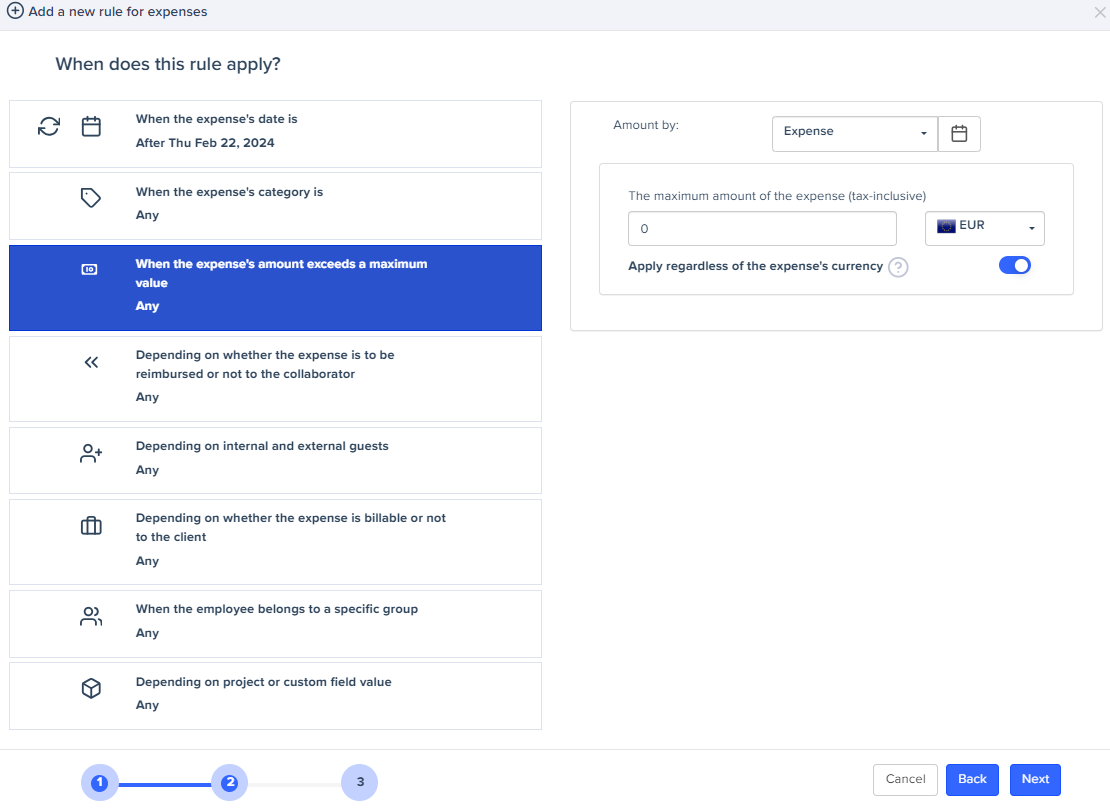Click the maximum amount input field
1110x809 pixels.
point(762,228)
